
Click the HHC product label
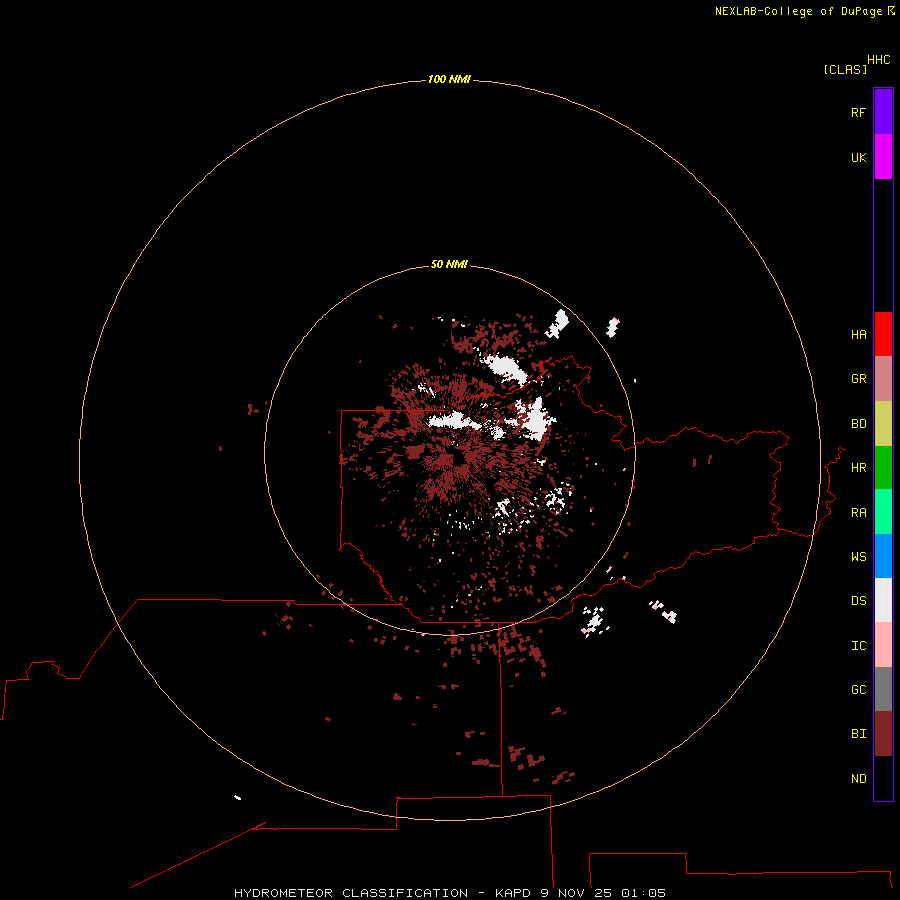point(879,60)
